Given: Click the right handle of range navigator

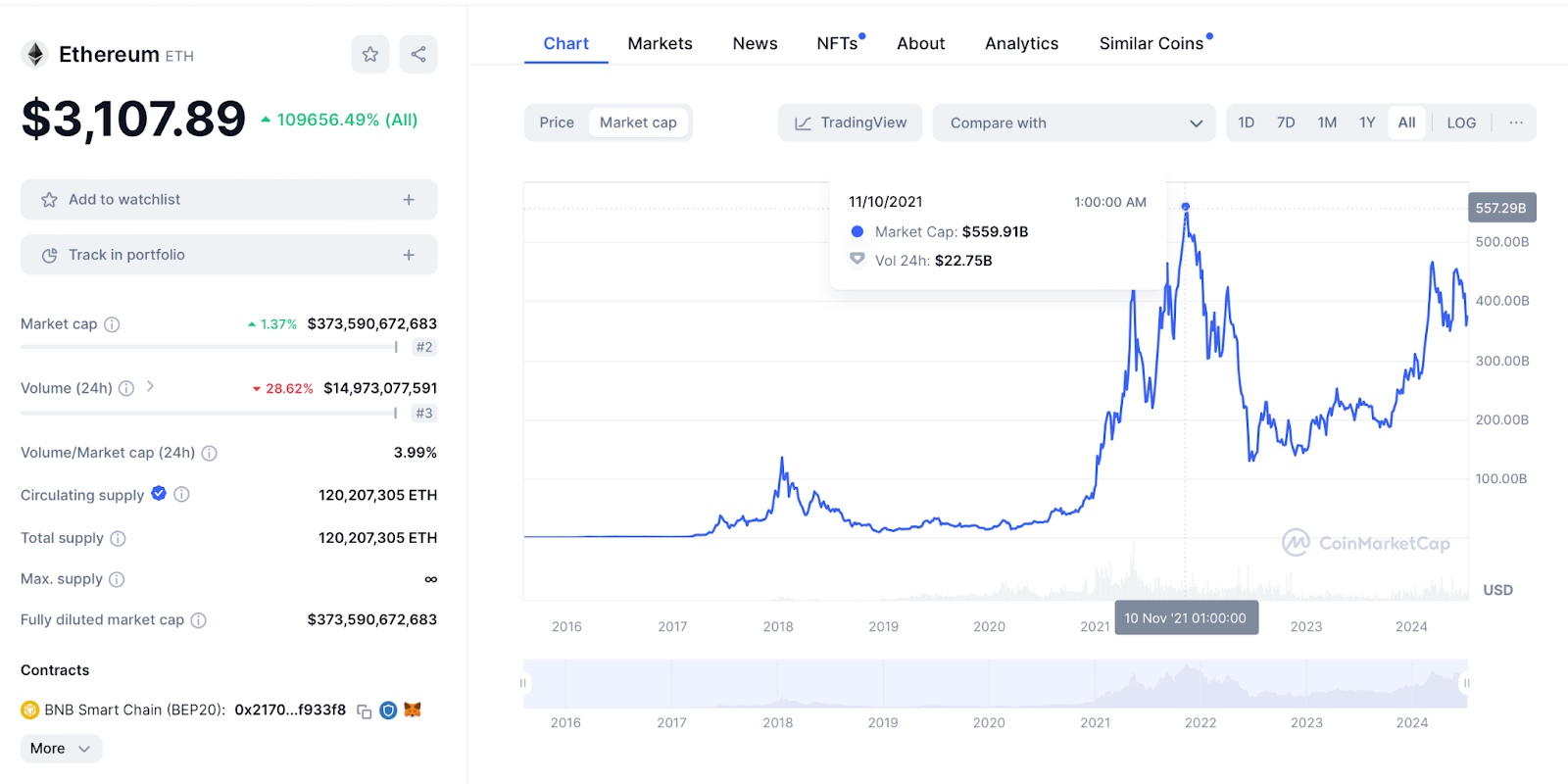Looking at the screenshot, I should tap(1467, 683).
